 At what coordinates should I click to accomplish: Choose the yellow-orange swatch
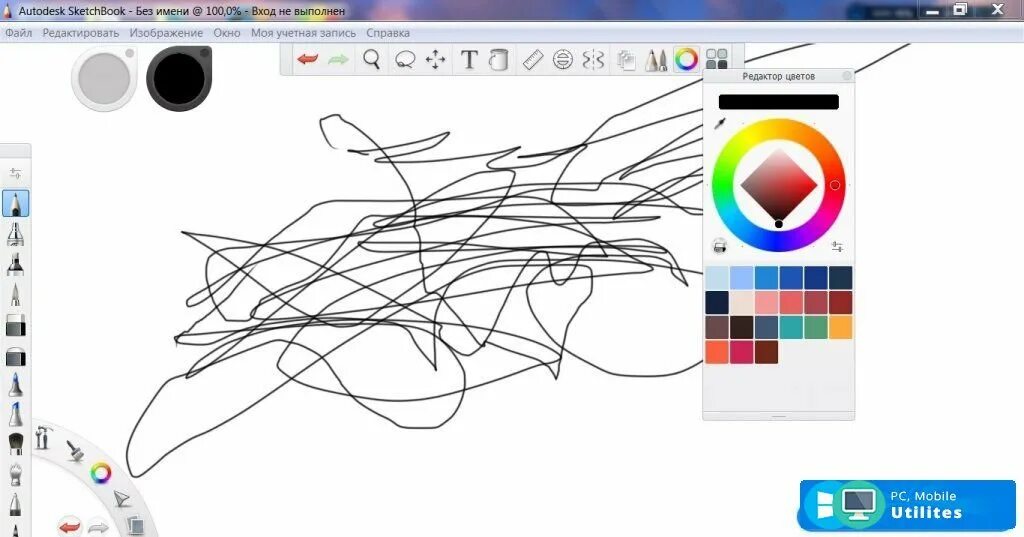(x=840, y=327)
